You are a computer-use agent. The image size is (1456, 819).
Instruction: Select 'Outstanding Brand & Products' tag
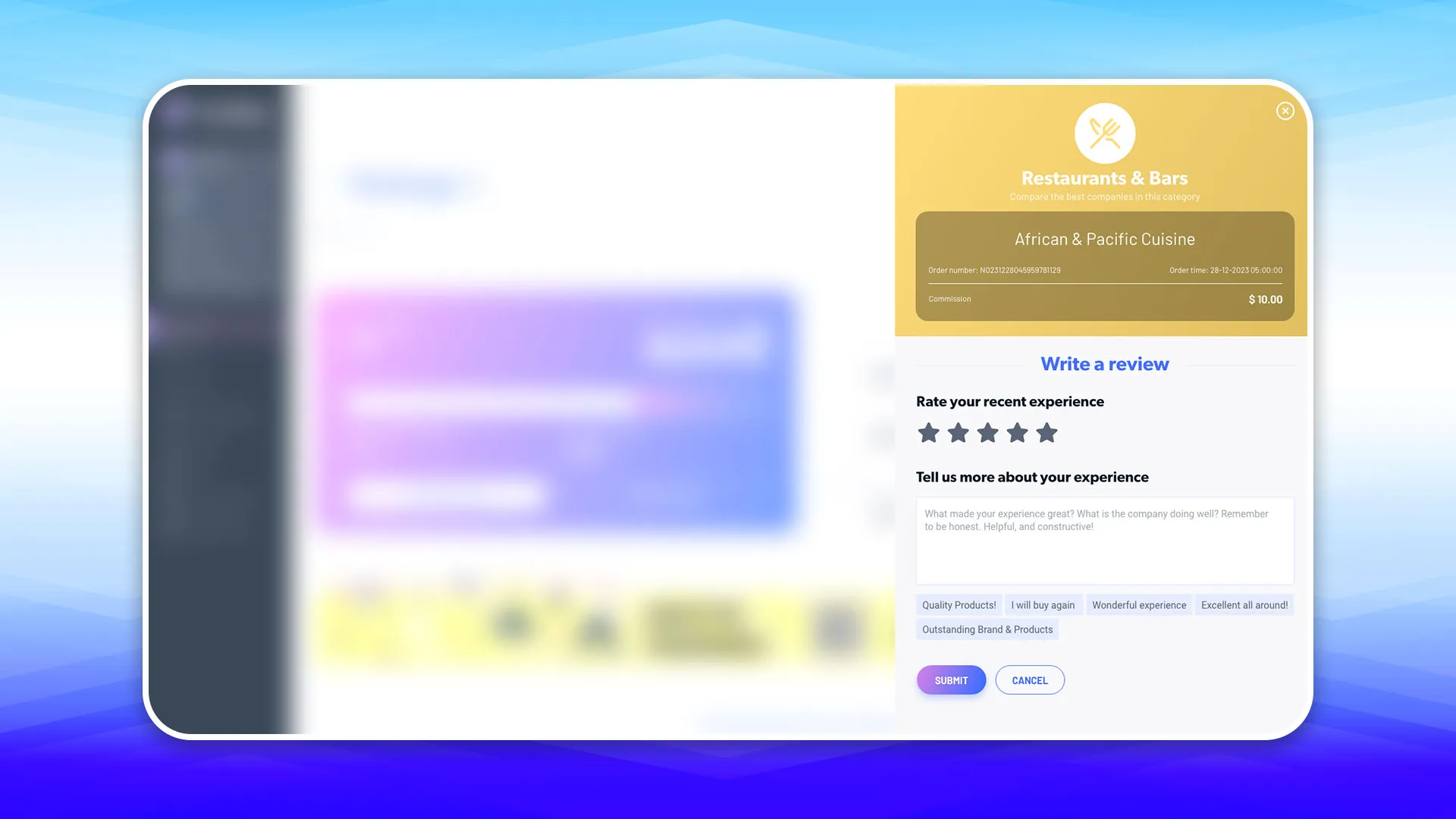click(x=987, y=630)
